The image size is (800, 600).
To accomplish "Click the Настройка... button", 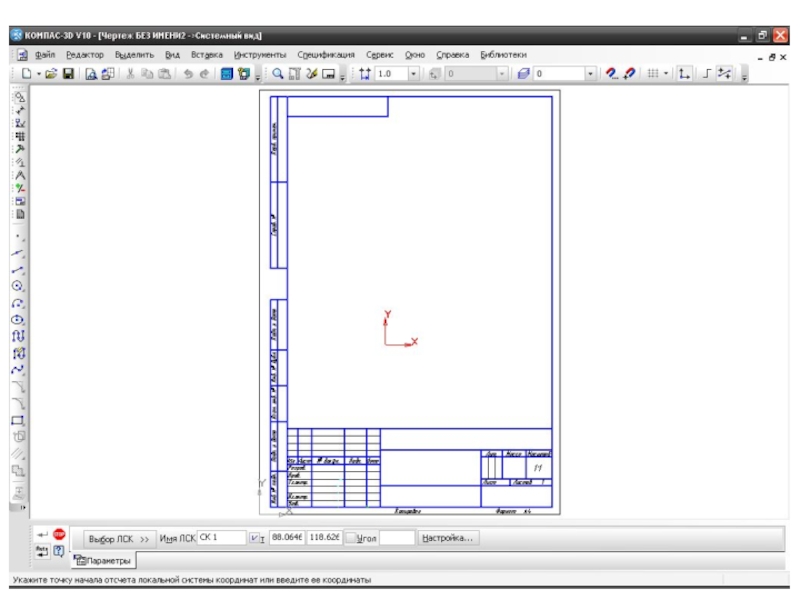I will 447,538.
